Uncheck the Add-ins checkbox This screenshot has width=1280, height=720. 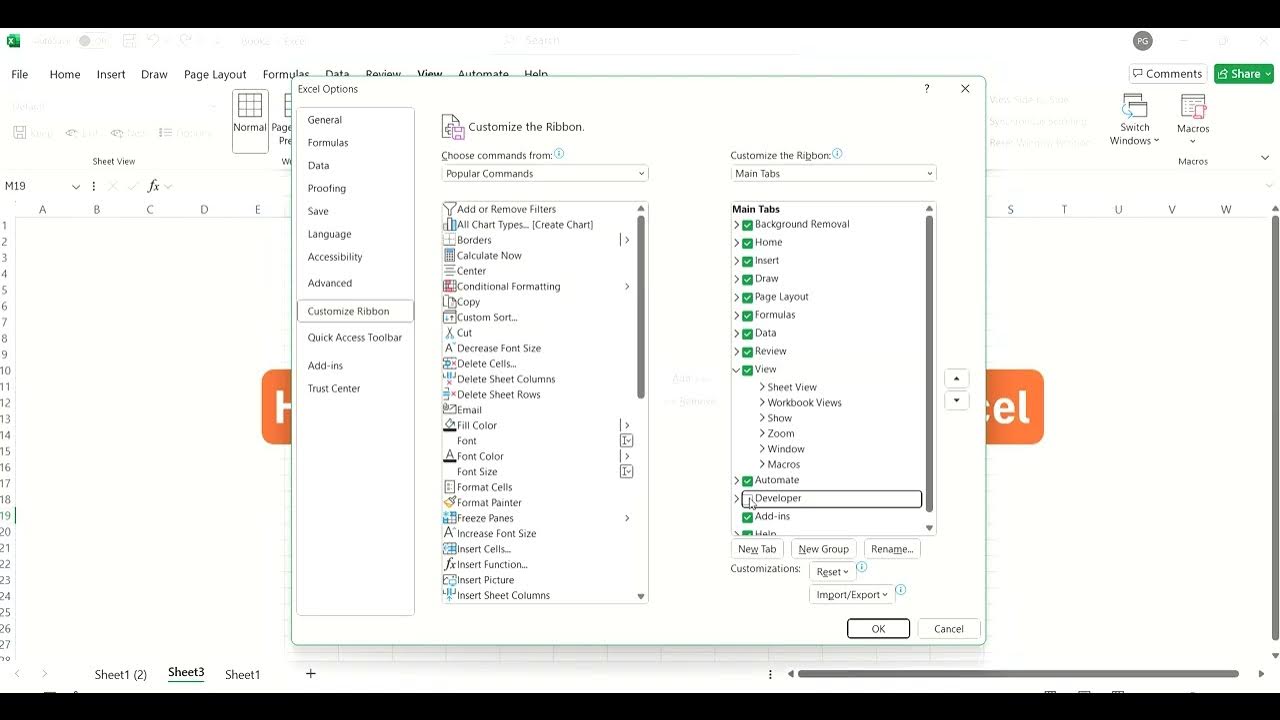[748, 517]
